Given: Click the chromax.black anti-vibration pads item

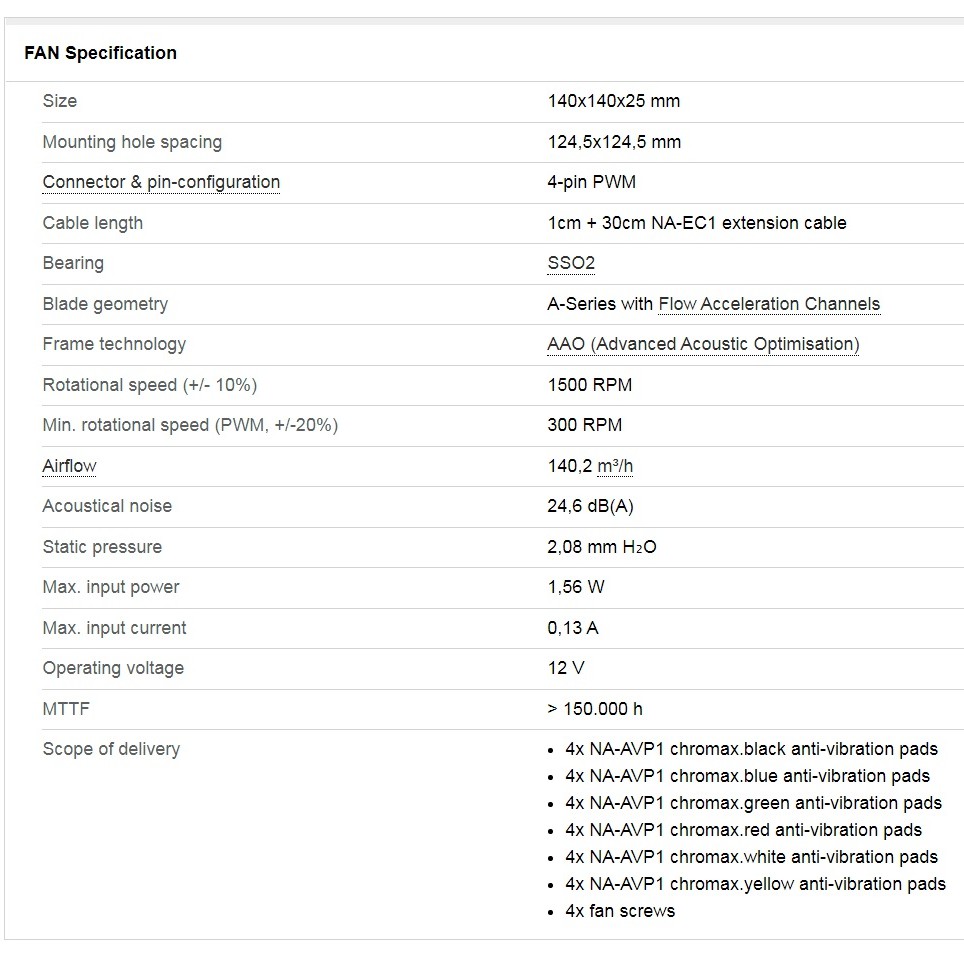Looking at the screenshot, I should tap(751, 749).
